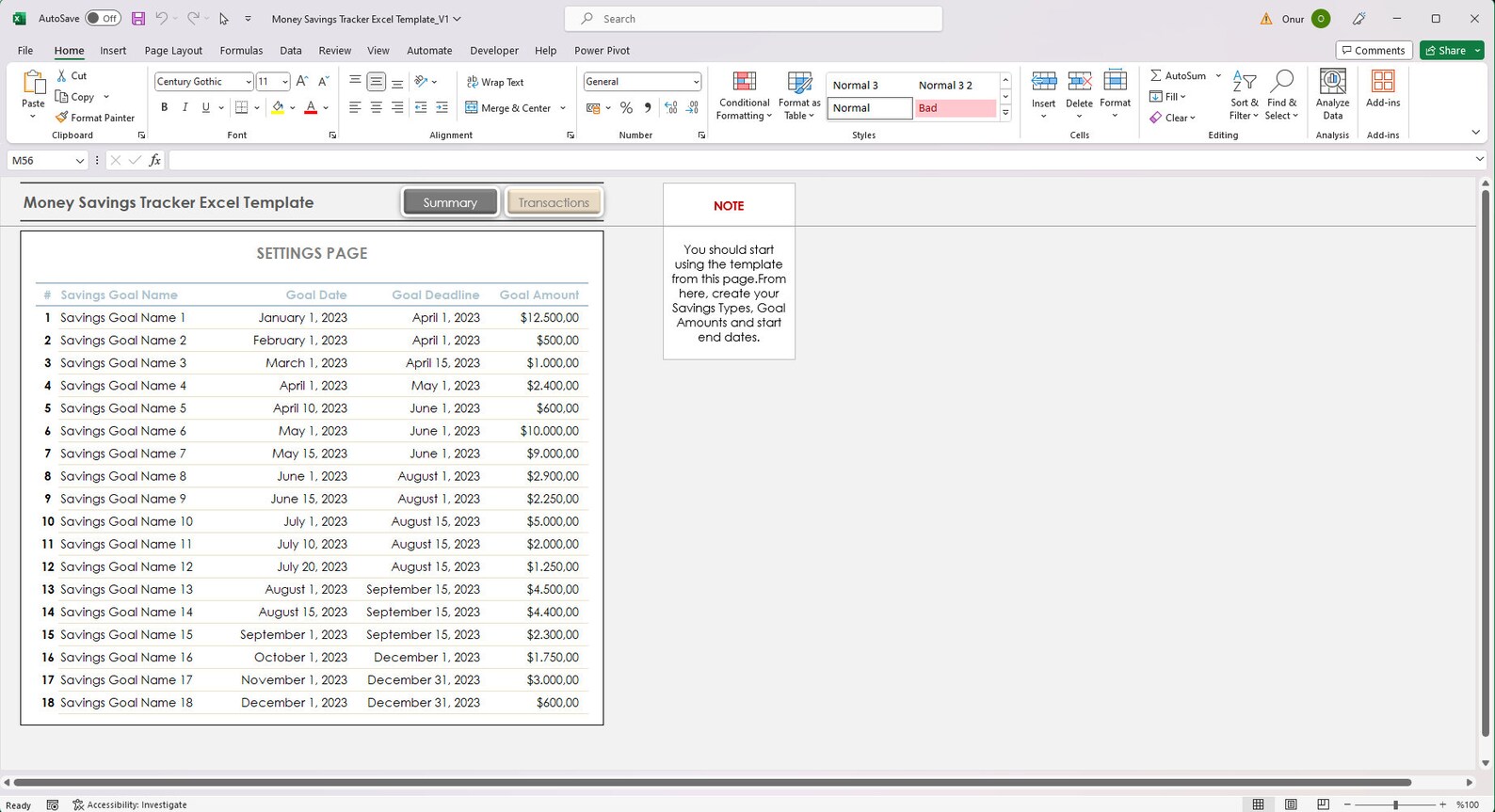Click the Increase Indent icon
Viewport: 1495px width, 812px height.
pyautogui.click(x=442, y=107)
